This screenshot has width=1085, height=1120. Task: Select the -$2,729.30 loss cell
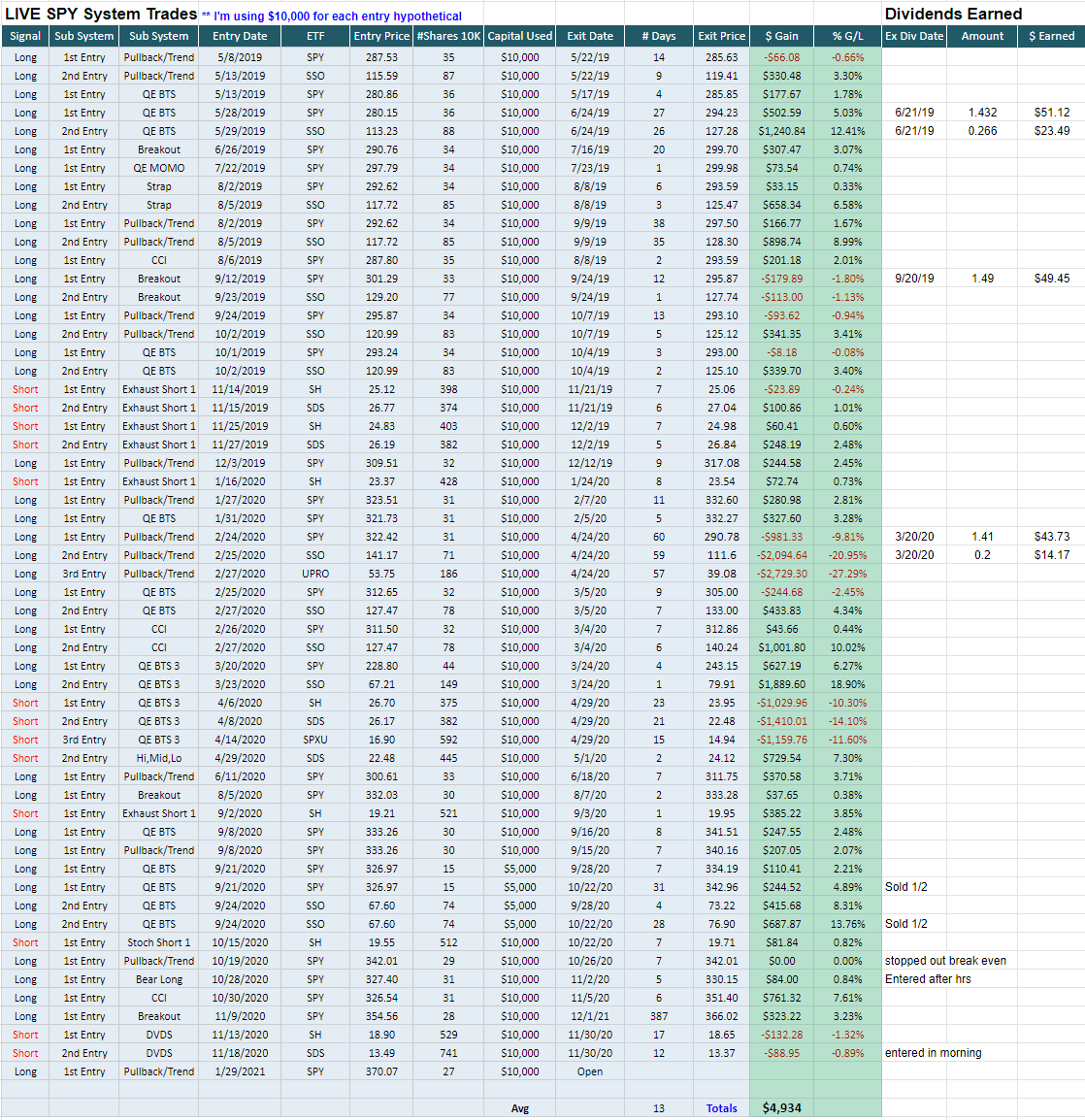click(x=781, y=574)
